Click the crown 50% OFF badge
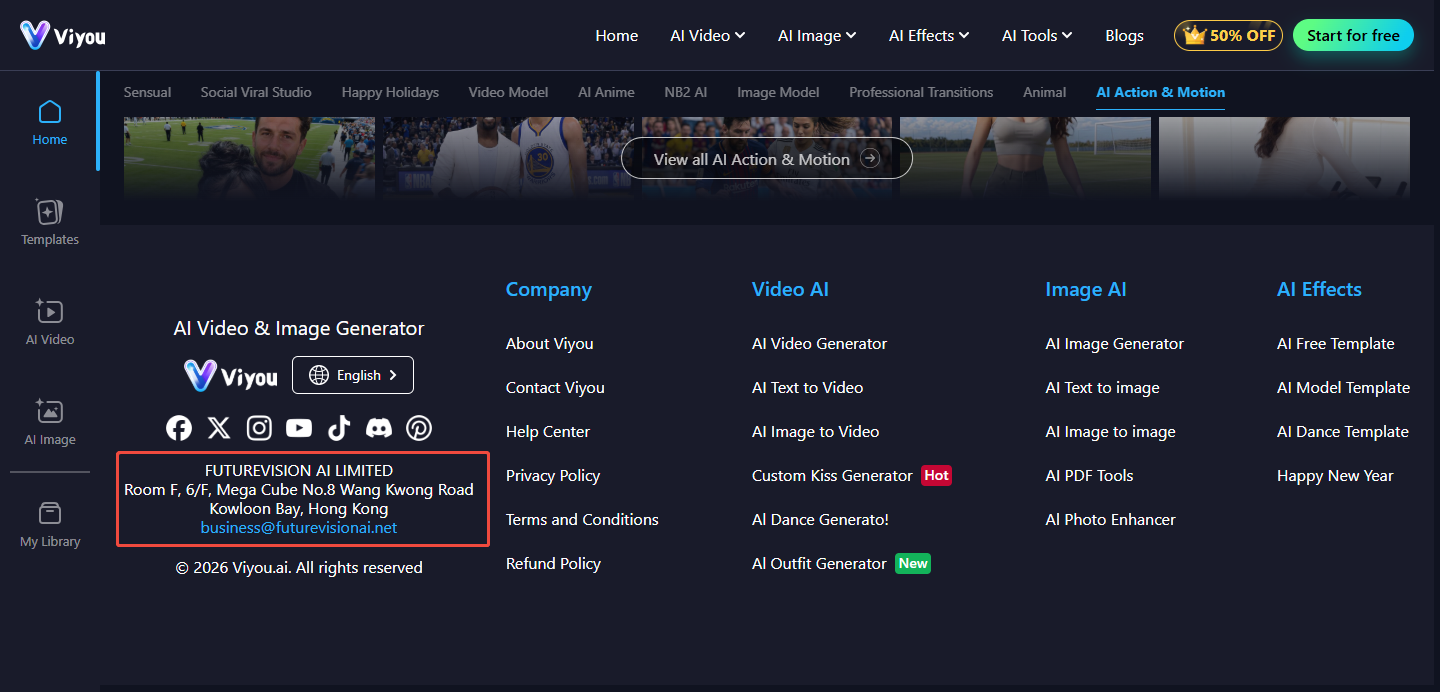The width and height of the screenshot is (1440, 692). [1228, 35]
